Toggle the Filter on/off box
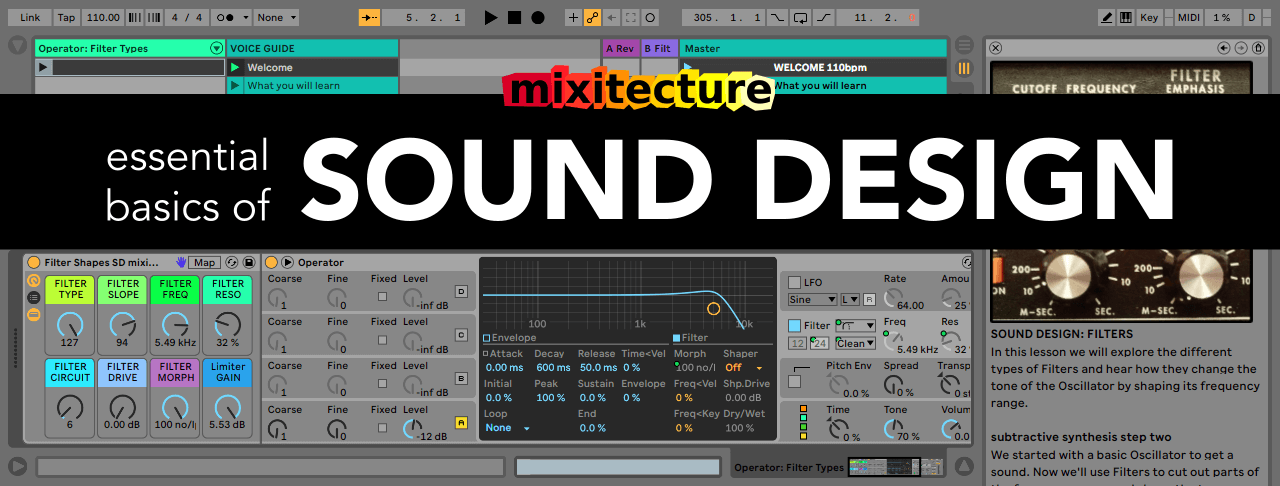This screenshot has width=1280, height=486. pos(795,325)
